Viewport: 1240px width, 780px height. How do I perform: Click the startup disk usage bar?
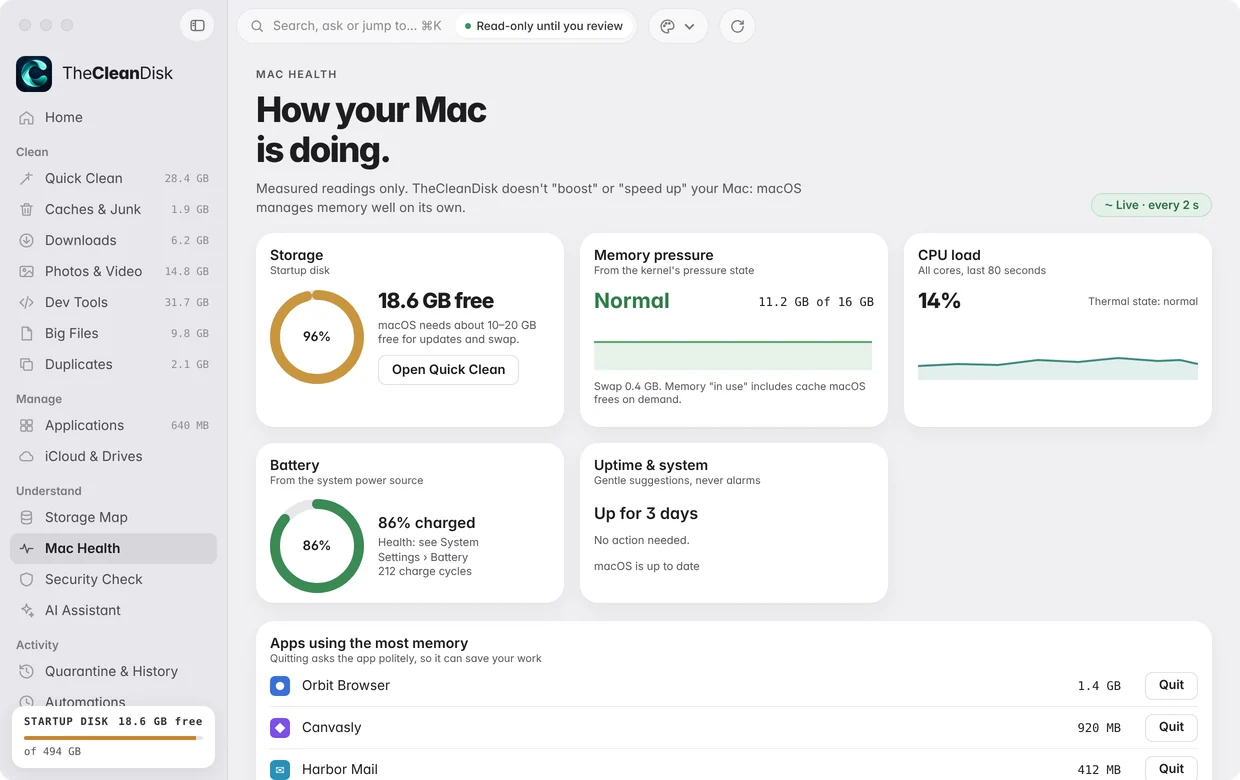[113, 738]
